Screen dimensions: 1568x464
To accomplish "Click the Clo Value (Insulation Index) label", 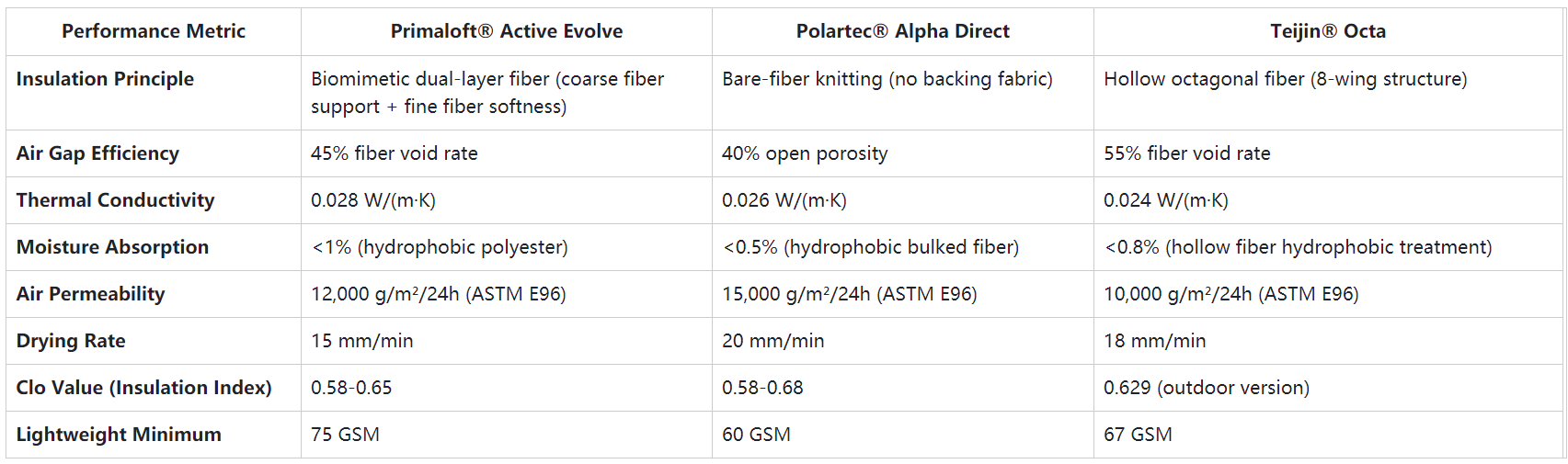I will (x=143, y=388).
